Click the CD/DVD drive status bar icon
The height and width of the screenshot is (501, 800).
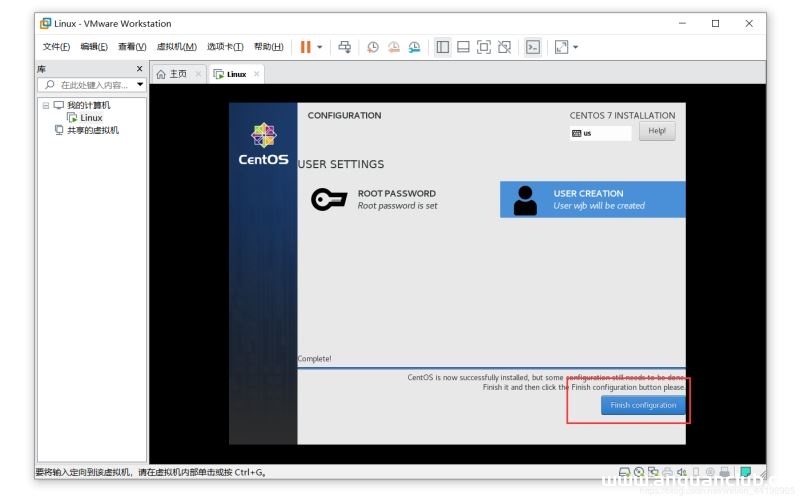click(639, 472)
